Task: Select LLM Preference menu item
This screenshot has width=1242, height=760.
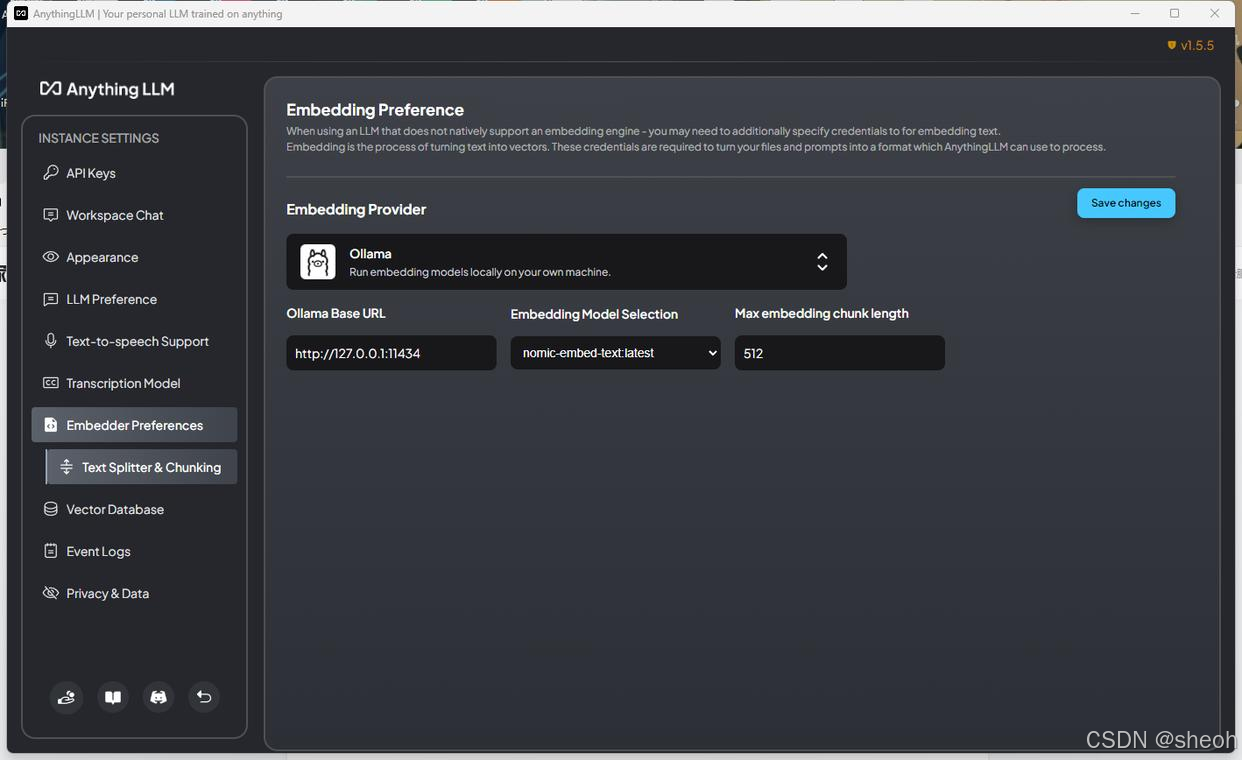Action: pos(134,299)
